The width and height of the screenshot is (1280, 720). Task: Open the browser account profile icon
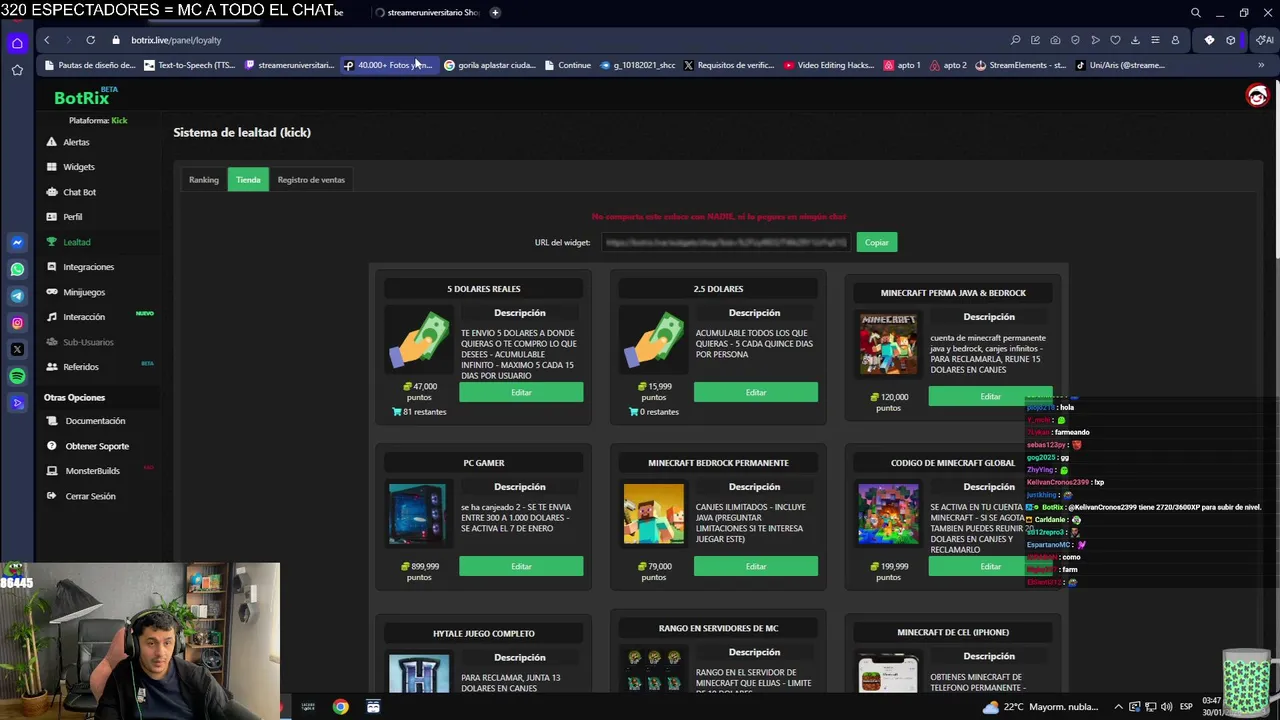click(1175, 40)
